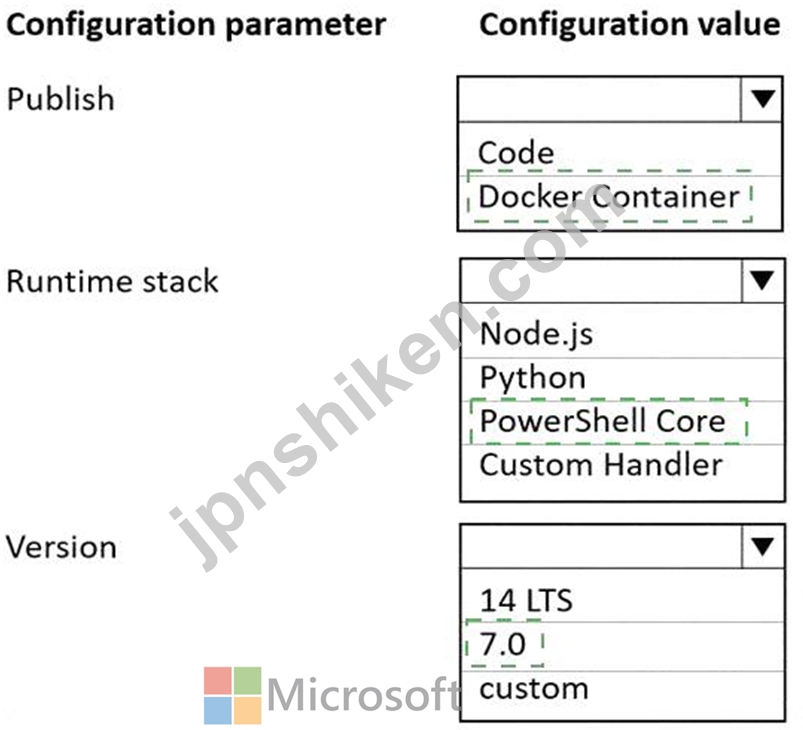Select the Code publish option

(516, 153)
